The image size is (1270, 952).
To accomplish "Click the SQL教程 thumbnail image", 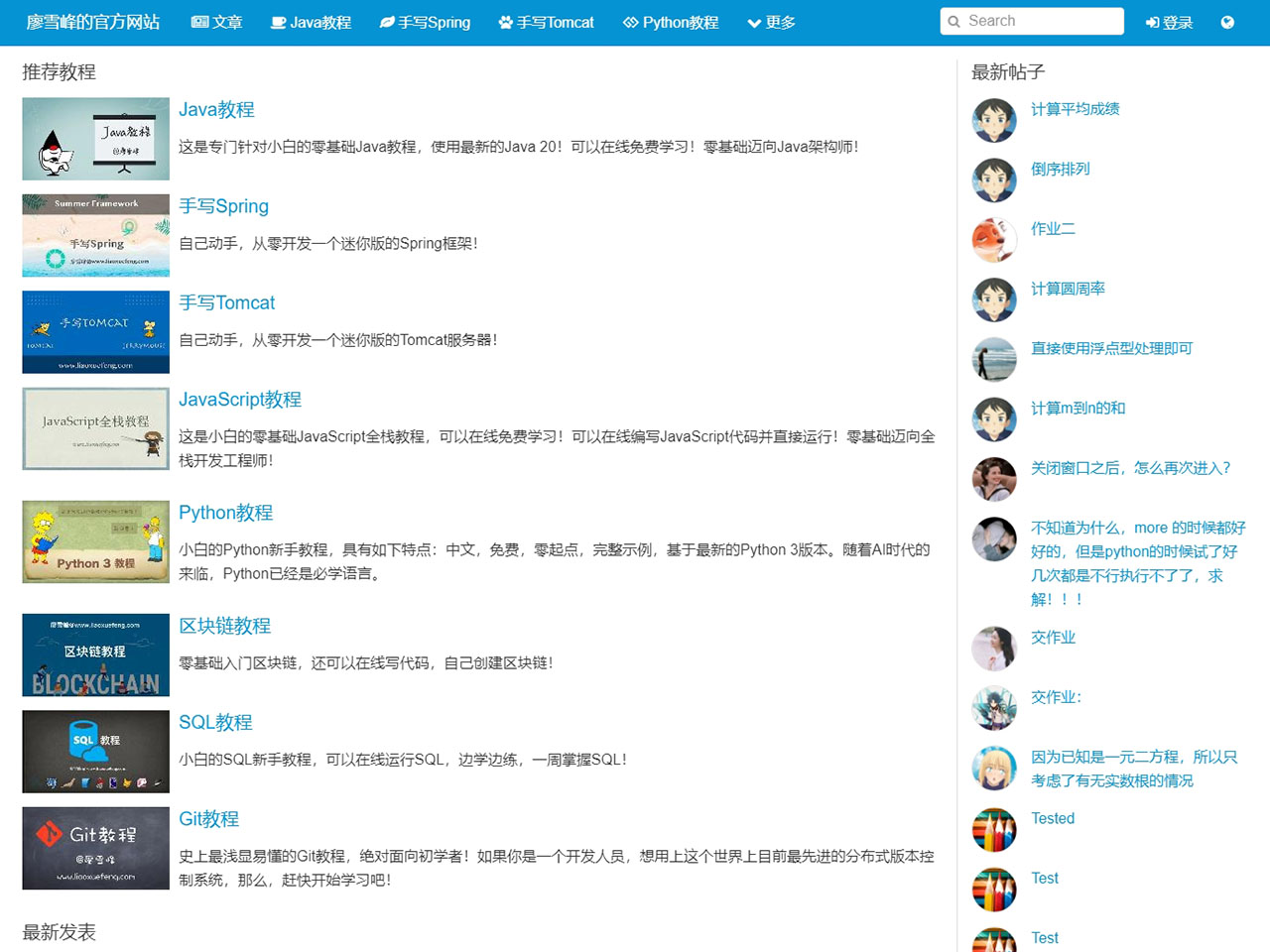I will click(95, 752).
